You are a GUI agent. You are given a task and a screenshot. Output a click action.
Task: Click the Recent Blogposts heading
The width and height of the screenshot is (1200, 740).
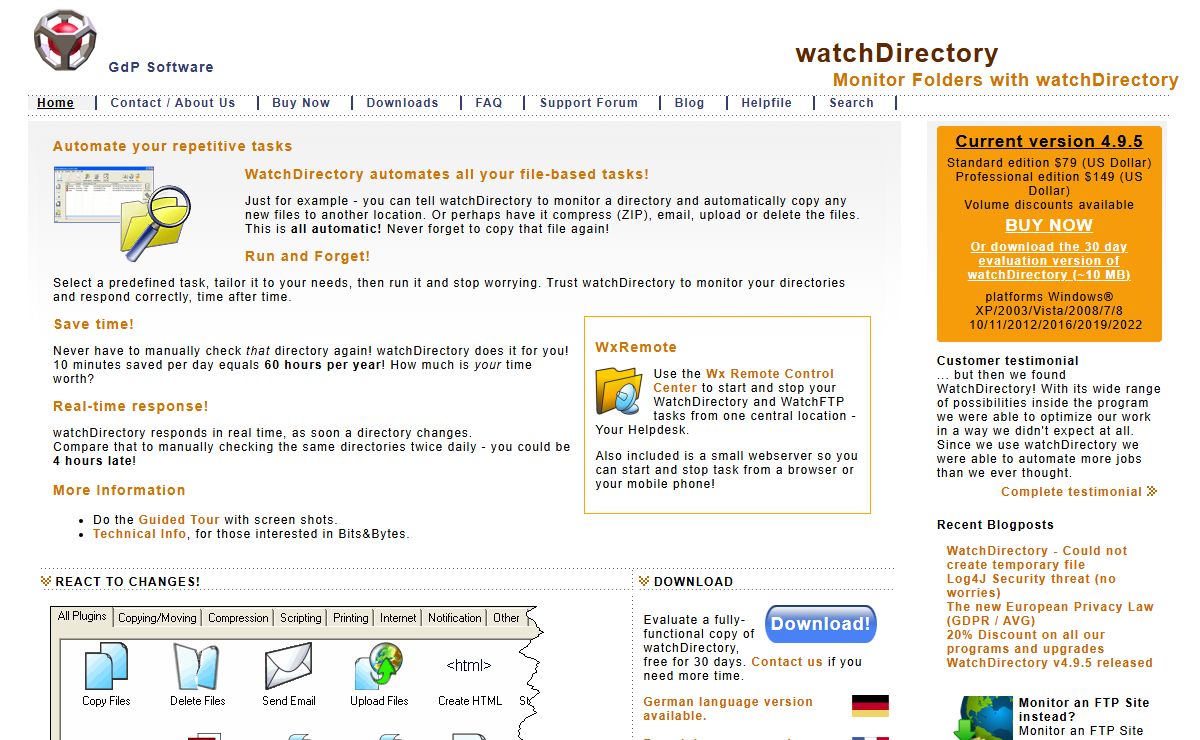pyautogui.click(x=995, y=524)
